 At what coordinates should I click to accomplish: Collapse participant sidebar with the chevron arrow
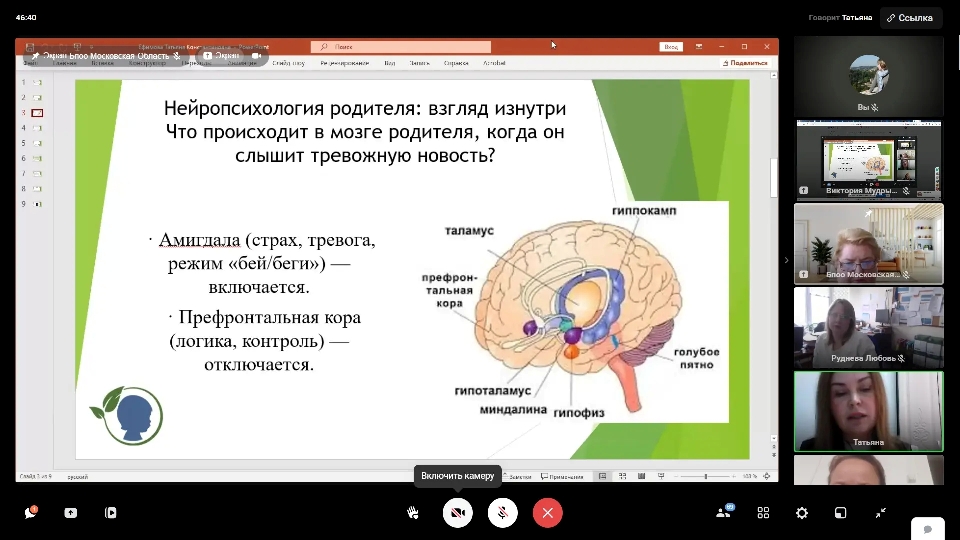786,260
